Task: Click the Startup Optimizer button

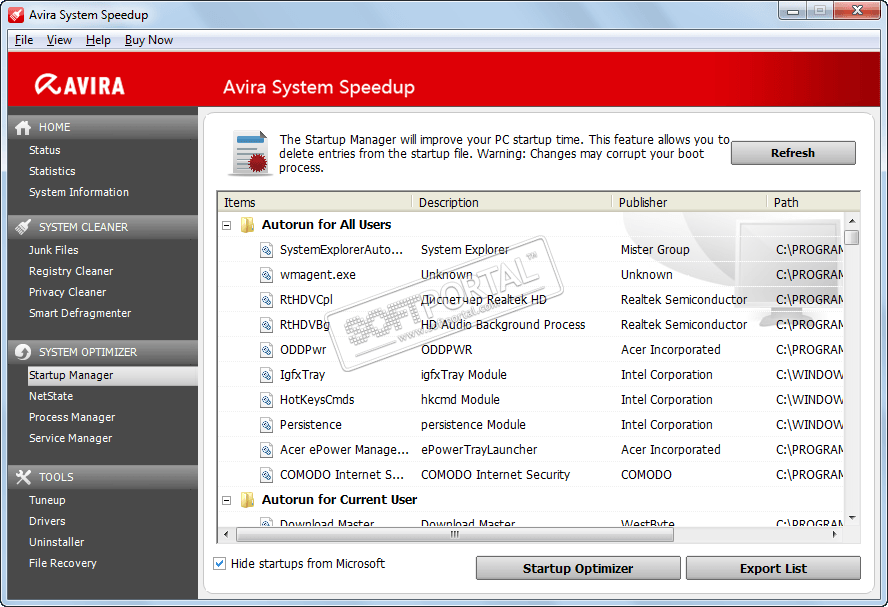Action: click(x=578, y=568)
